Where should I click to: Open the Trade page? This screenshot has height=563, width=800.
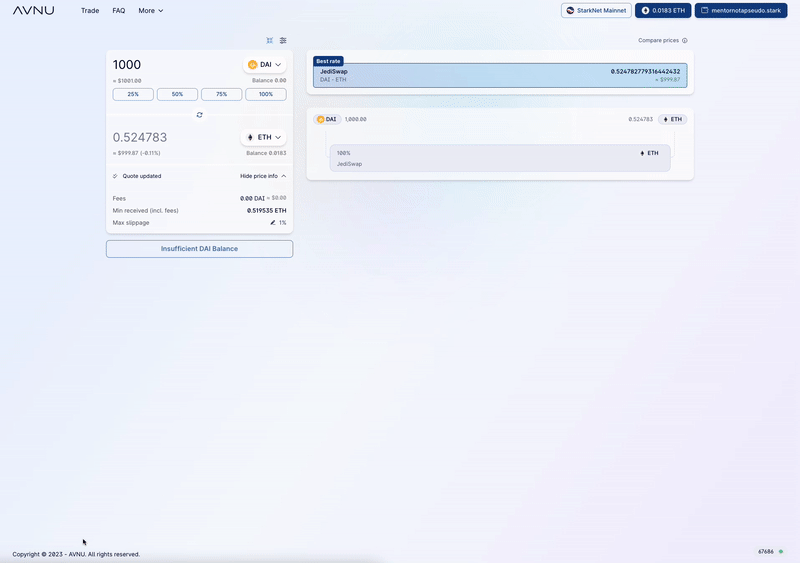(x=90, y=10)
